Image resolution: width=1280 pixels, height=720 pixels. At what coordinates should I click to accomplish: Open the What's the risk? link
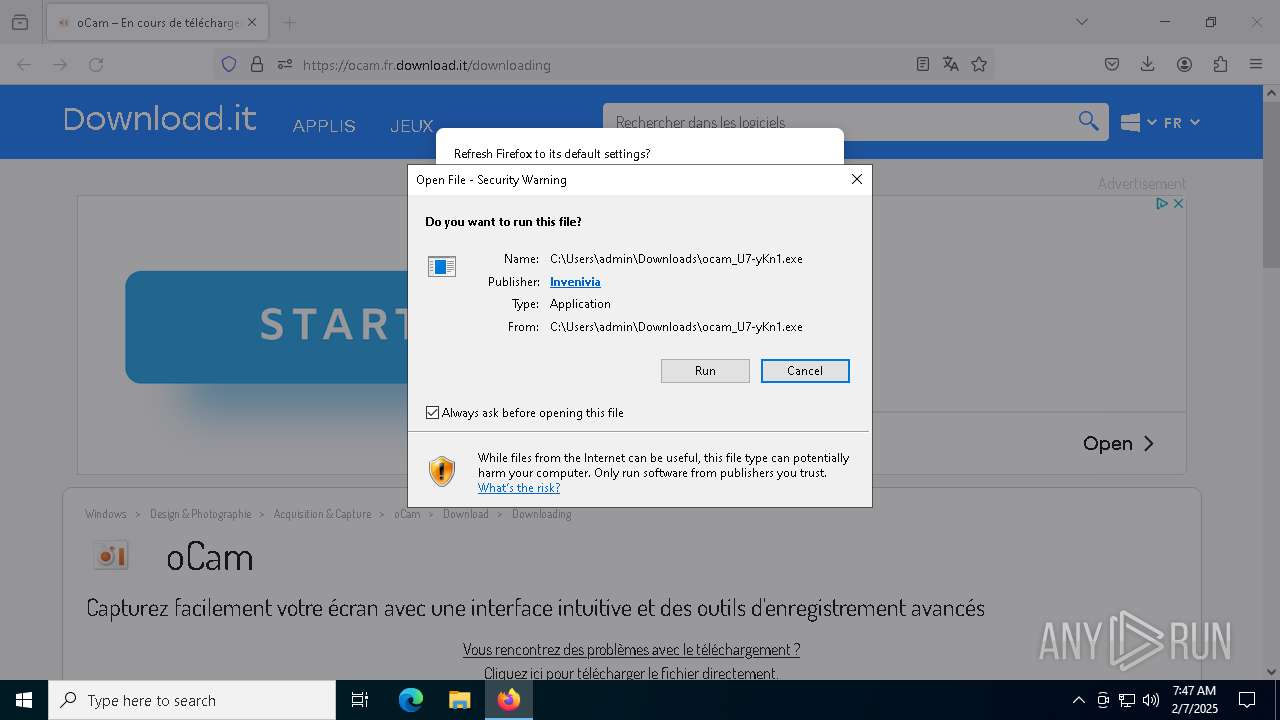tap(519, 488)
